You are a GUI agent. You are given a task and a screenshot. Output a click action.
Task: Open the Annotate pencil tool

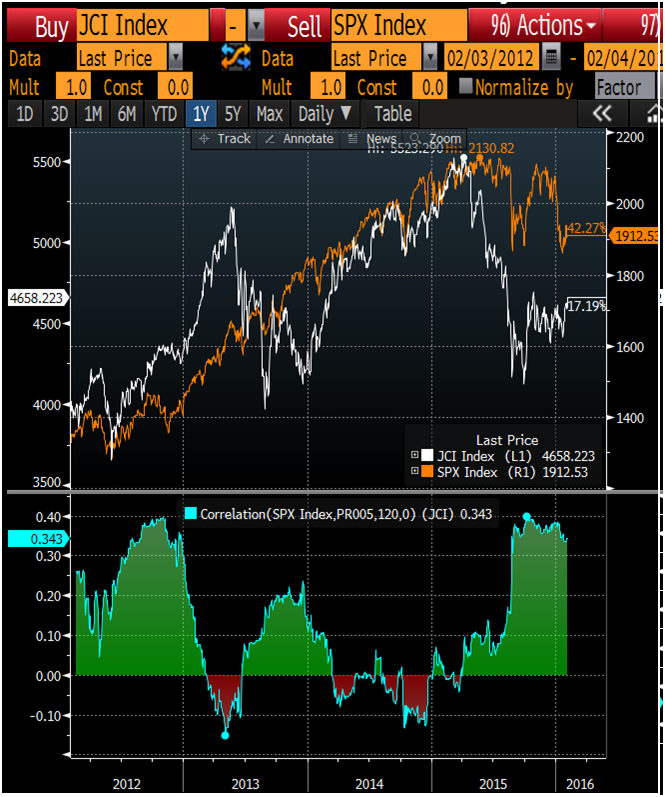pos(299,139)
